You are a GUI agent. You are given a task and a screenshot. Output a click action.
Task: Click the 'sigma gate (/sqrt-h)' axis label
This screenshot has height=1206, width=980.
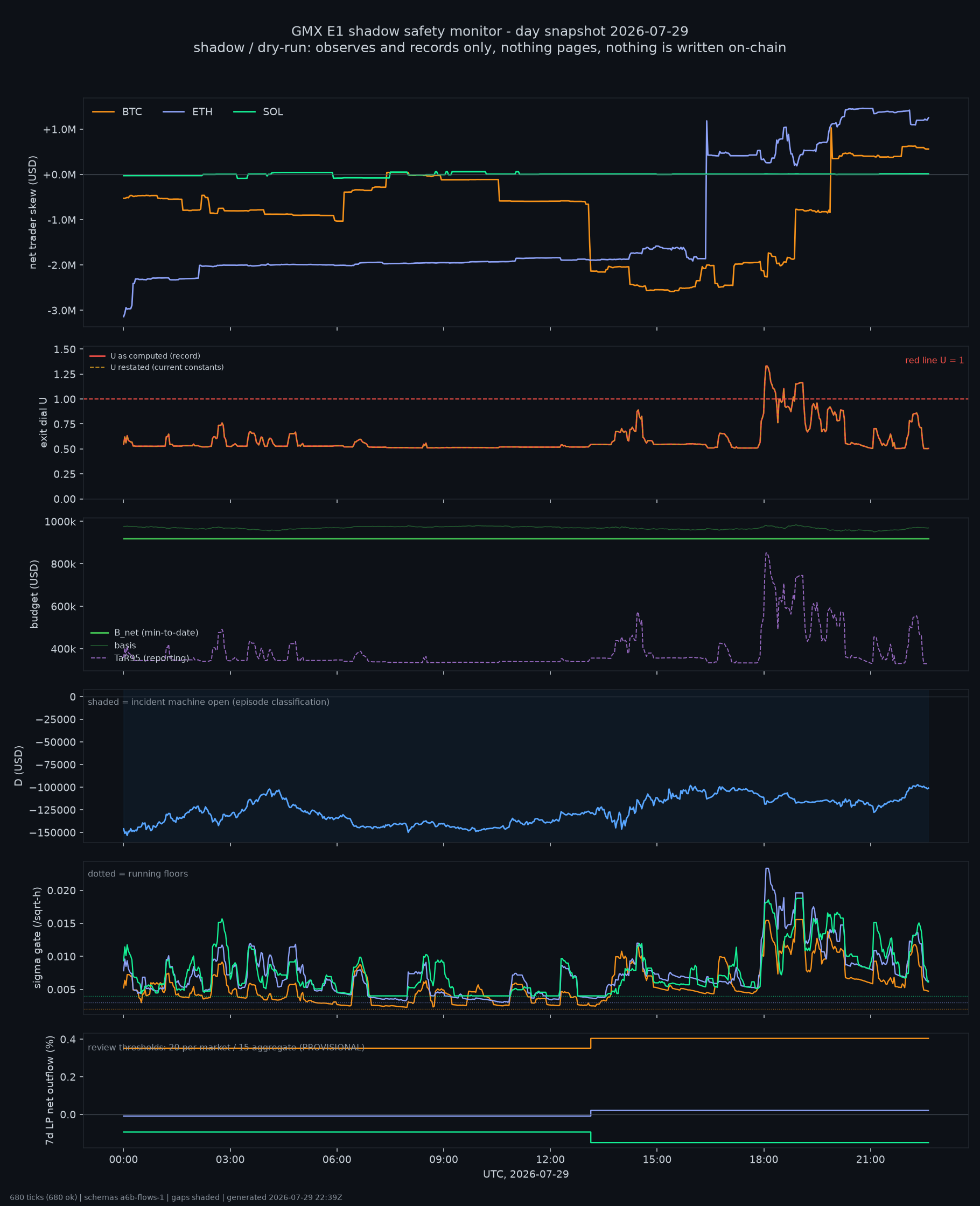(x=37, y=937)
